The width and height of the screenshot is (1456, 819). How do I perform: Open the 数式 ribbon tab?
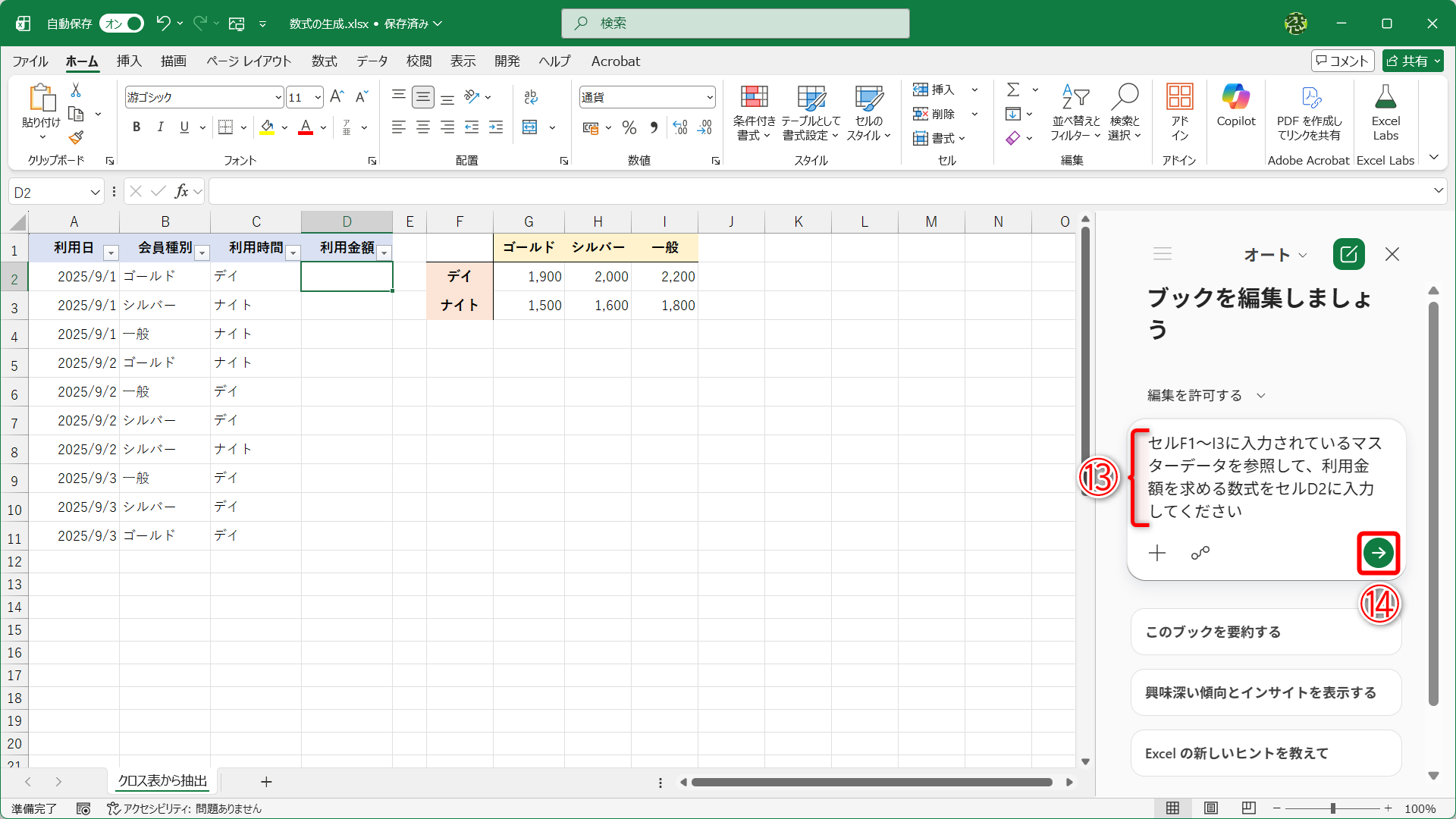pyautogui.click(x=324, y=61)
